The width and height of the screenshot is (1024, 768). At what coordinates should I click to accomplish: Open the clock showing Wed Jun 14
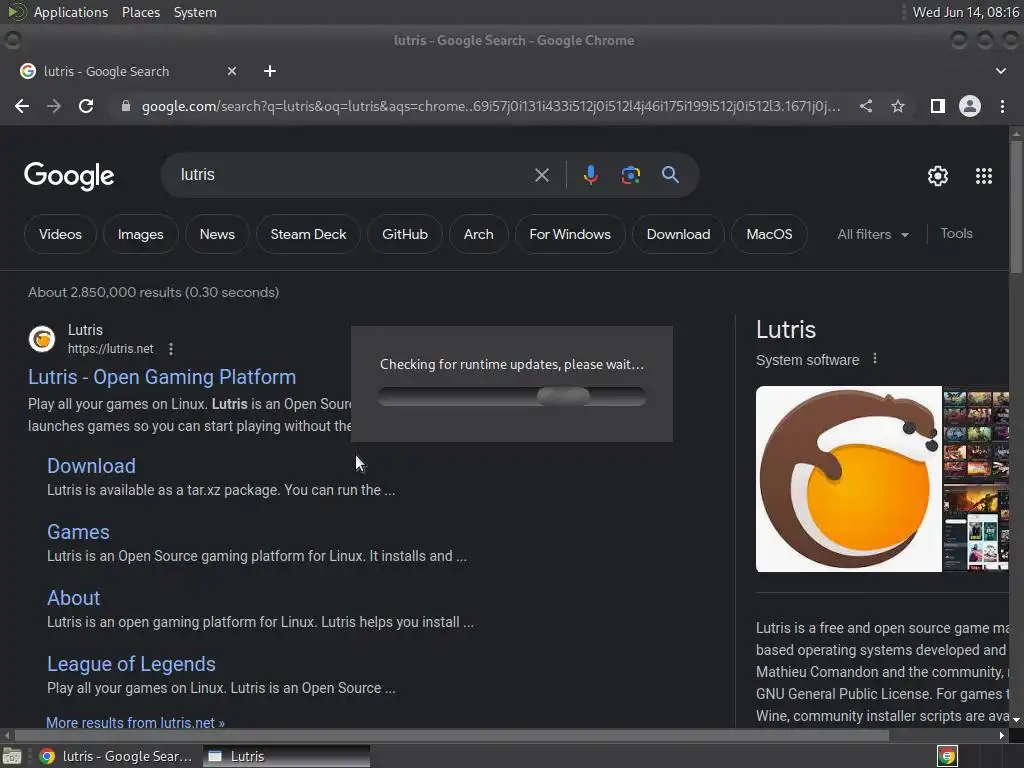click(x=965, y=12)
